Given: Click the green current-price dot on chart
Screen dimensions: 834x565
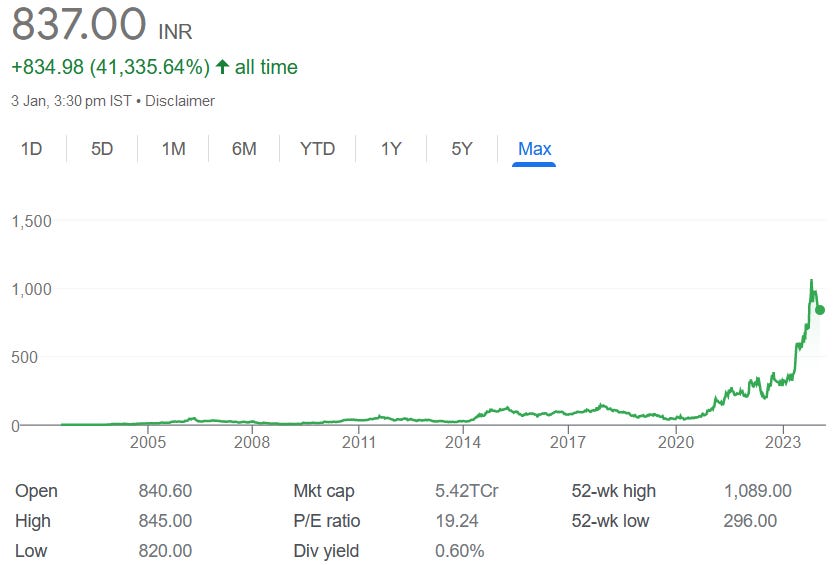Looking at the screenshot, I should [x=820, y=310].
